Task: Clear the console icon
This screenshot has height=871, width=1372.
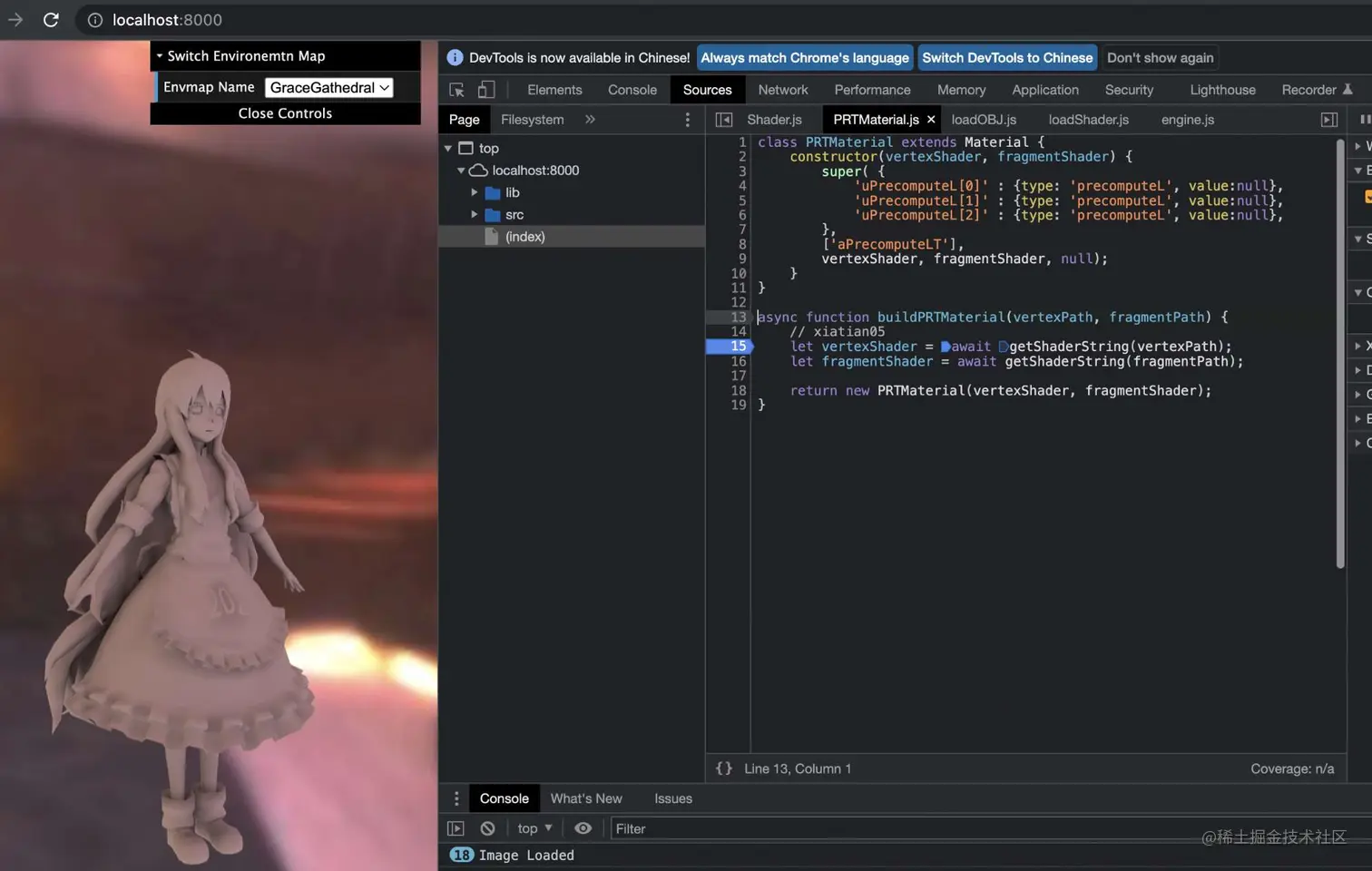Action: pos(487,828)
